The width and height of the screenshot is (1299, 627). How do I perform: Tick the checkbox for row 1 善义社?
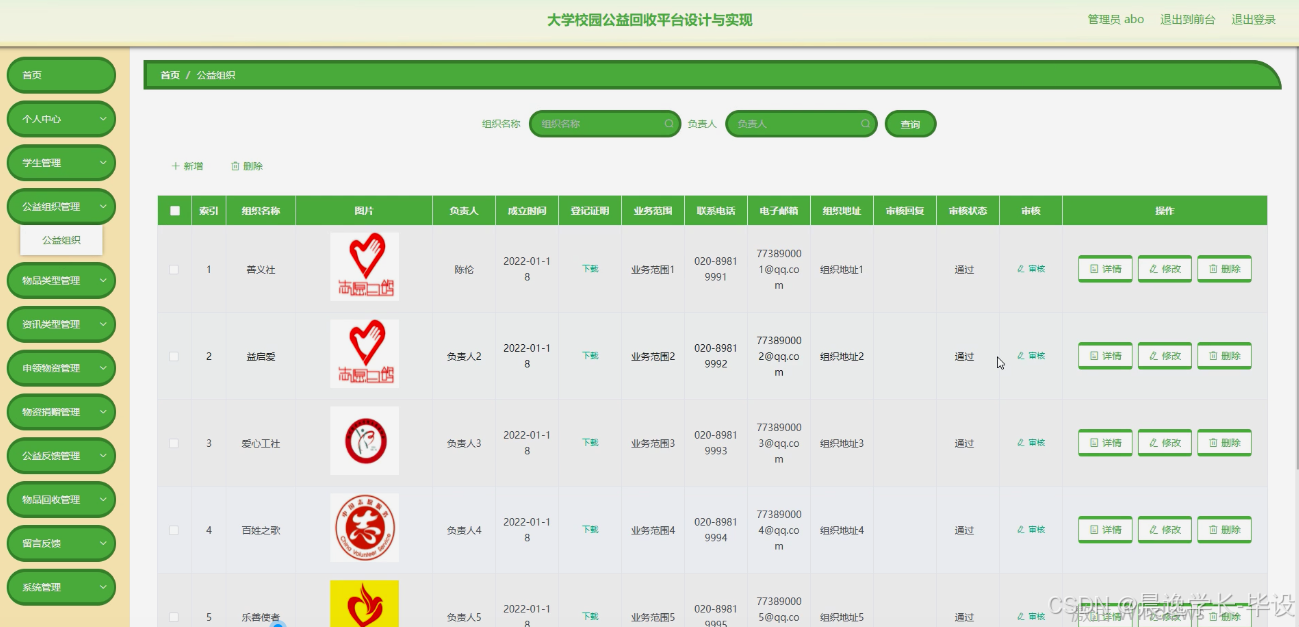click(x=175, y=269)
